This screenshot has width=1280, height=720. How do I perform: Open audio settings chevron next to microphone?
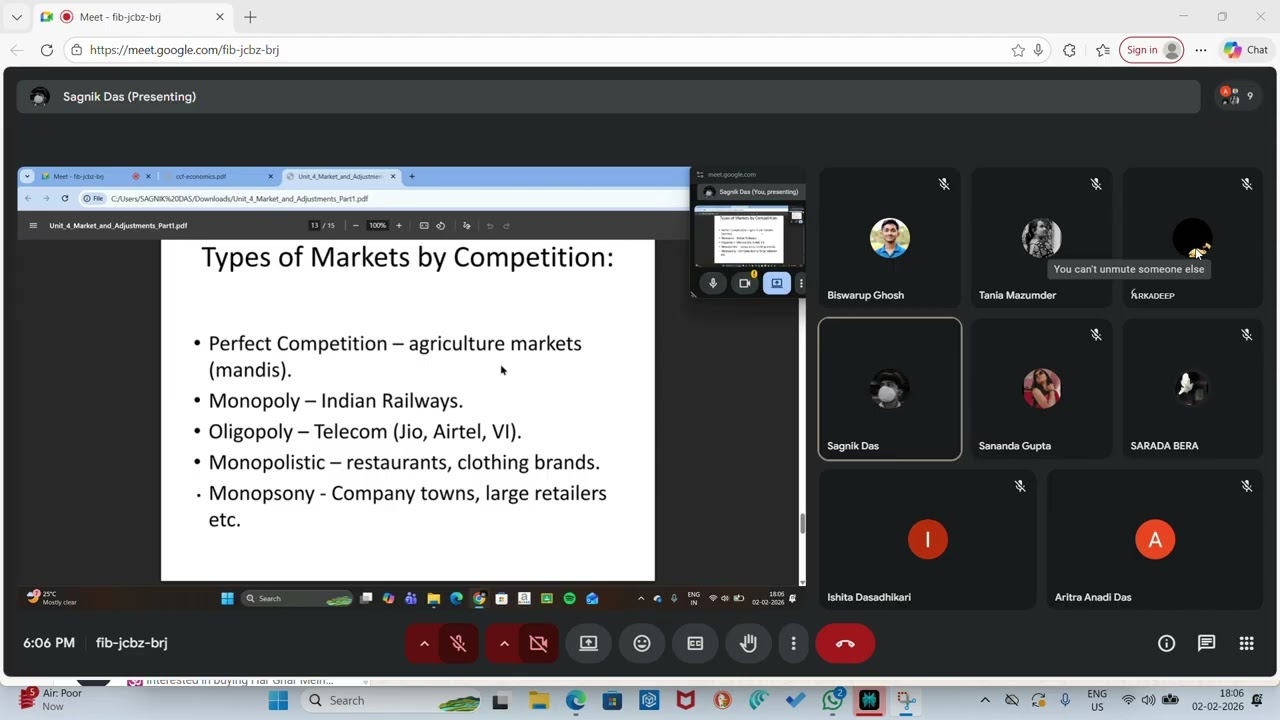424,643
